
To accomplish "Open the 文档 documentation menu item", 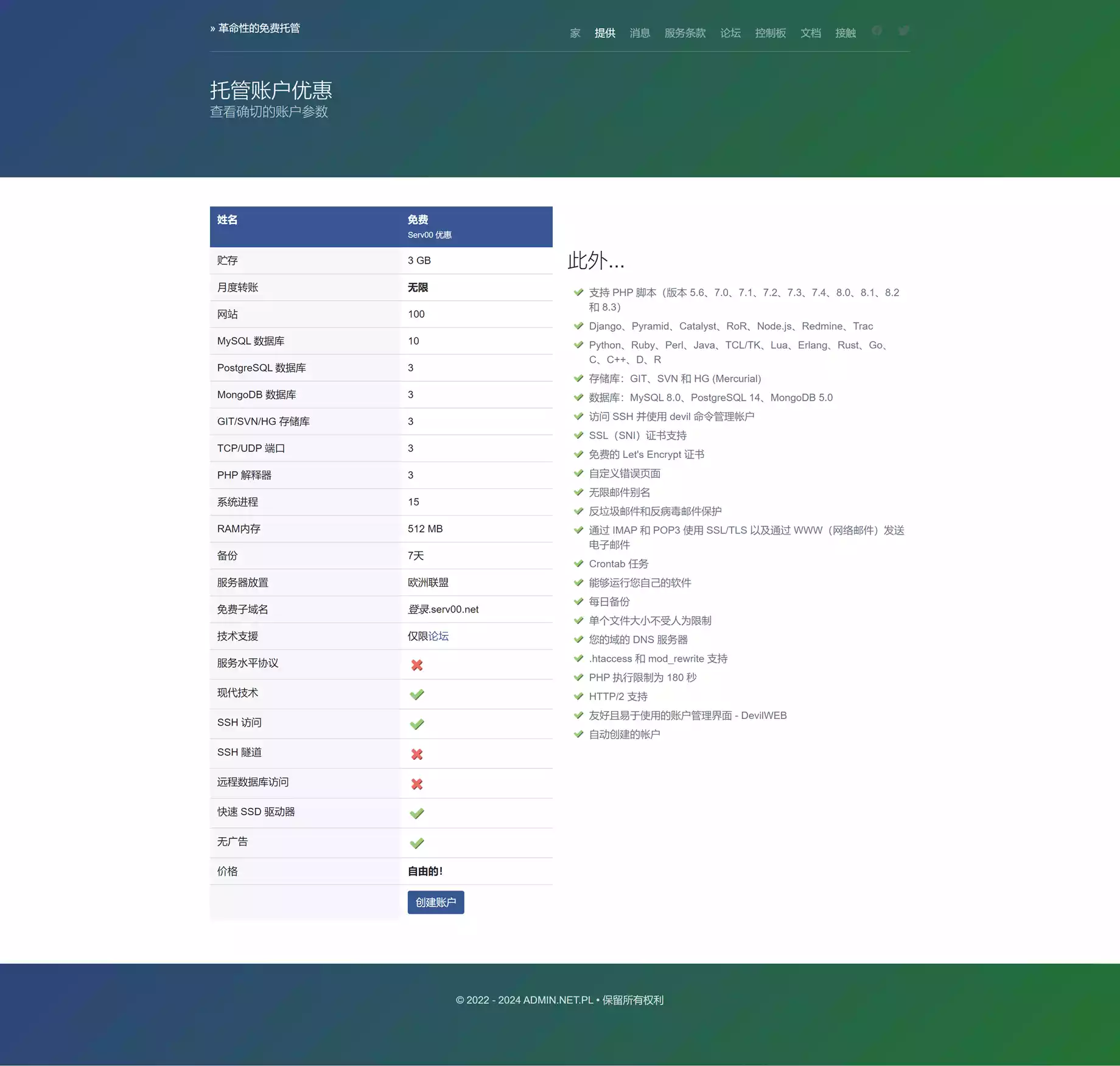I will pyautogui.click(x=810, y=33).
